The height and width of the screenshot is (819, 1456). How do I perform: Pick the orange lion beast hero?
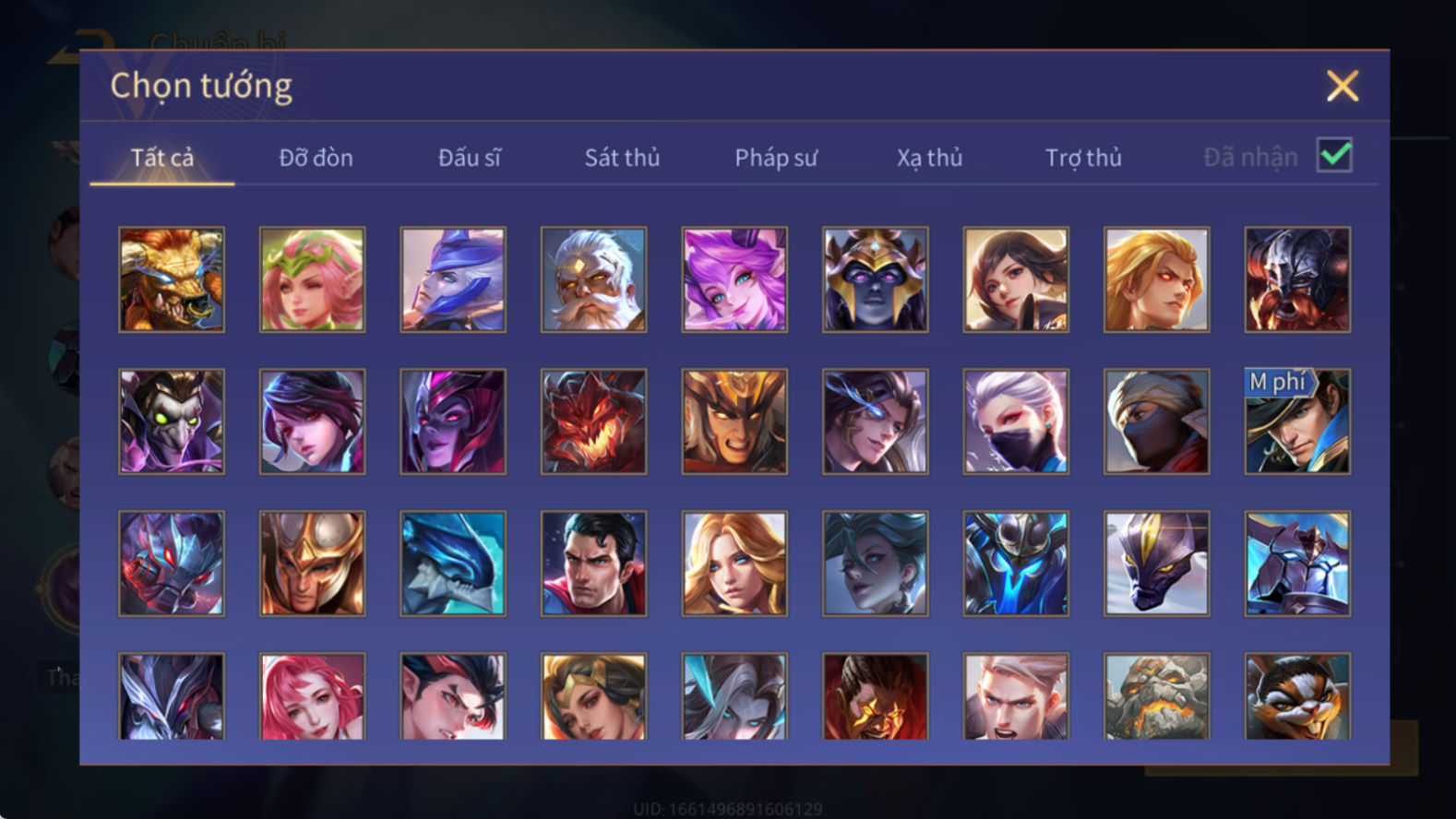point(172,279)
